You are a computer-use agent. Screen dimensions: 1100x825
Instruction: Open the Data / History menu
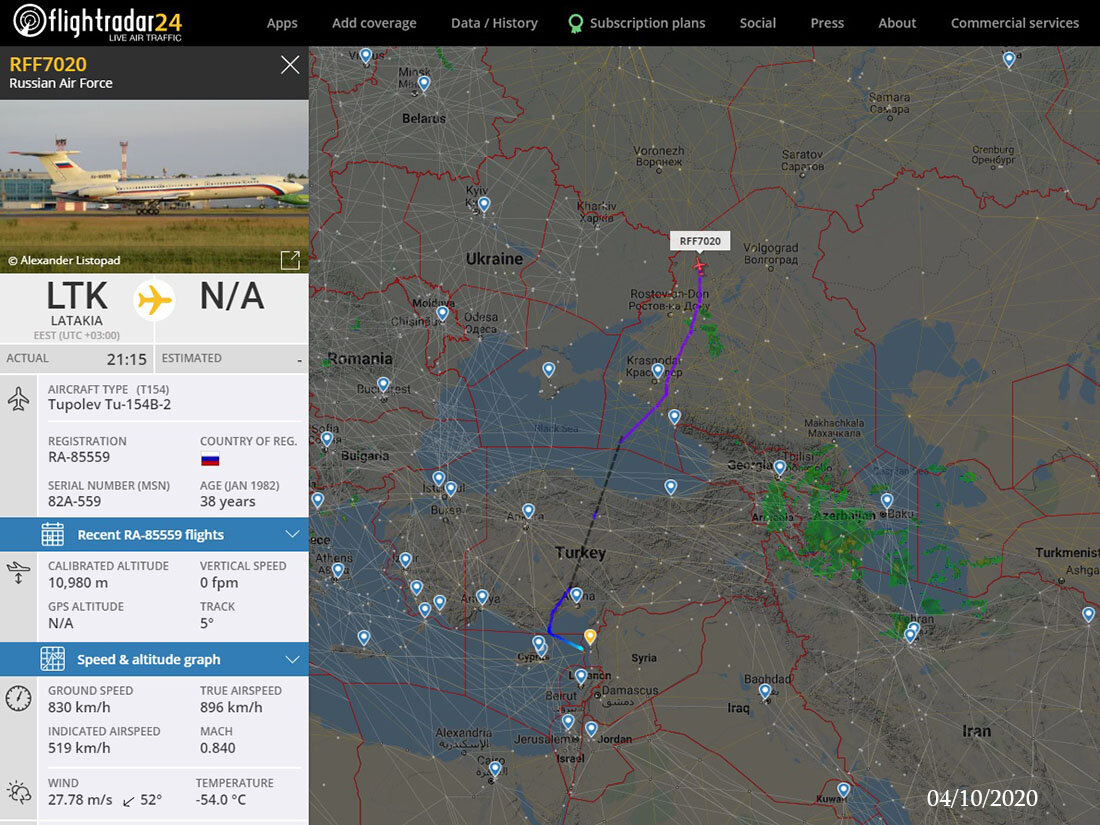494,22
